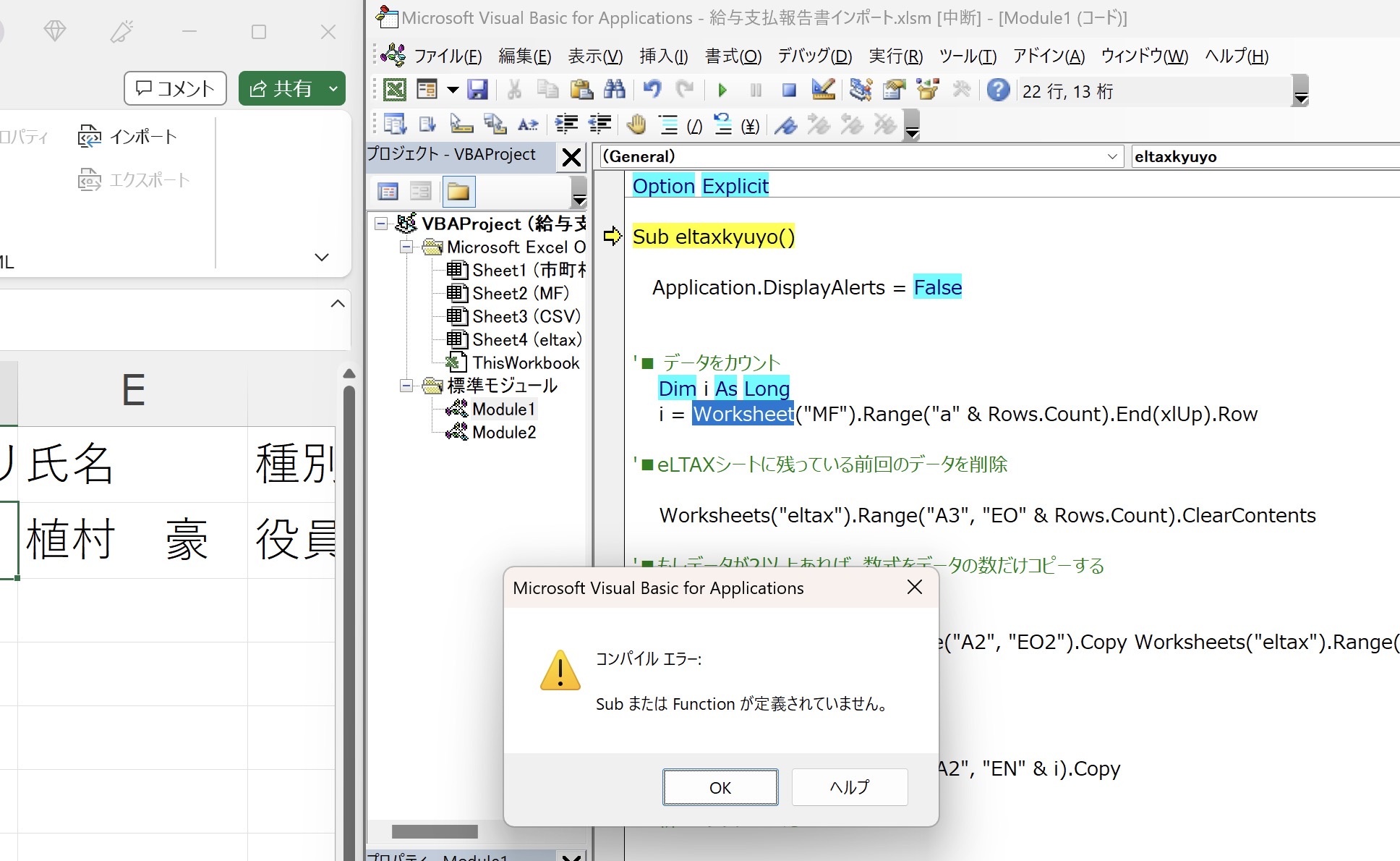
Task: Open the Insert object dropdown arrow
Action: tap(453, 90)
